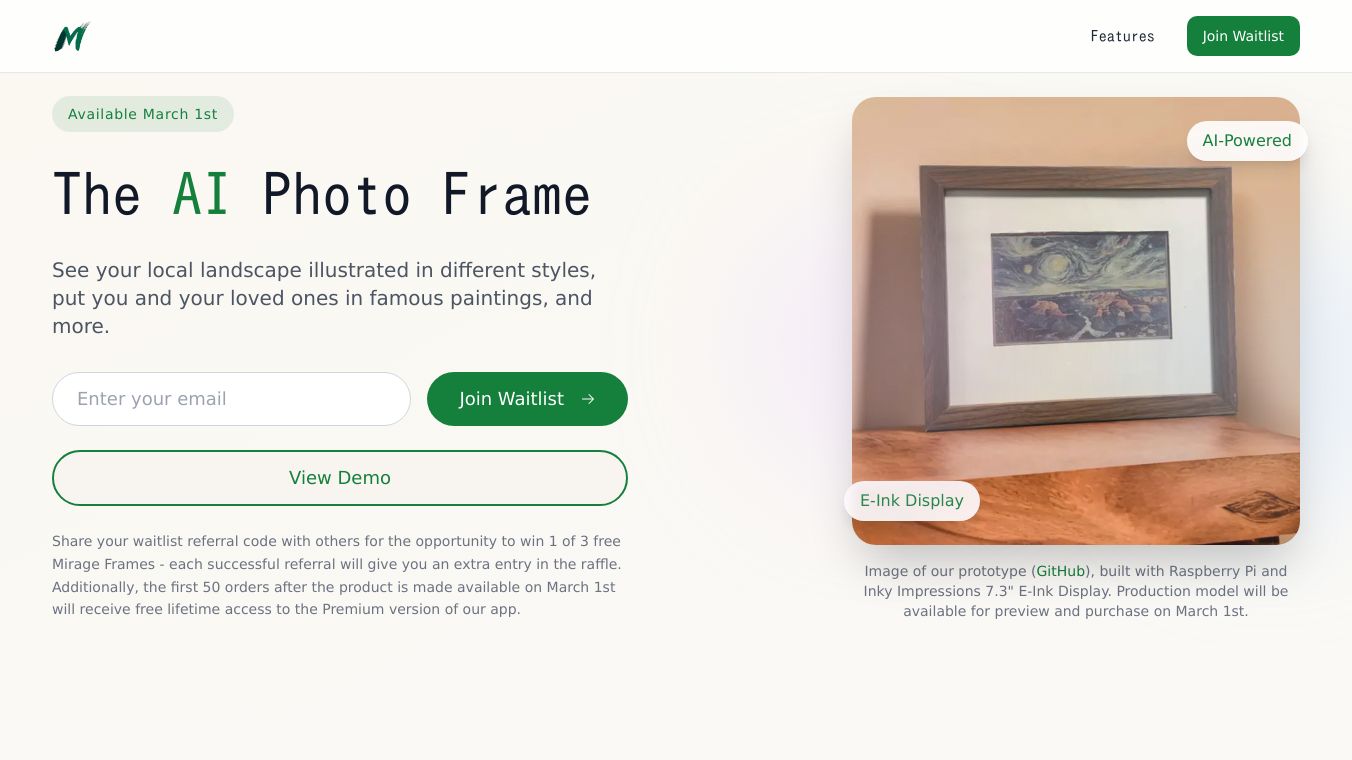This screenshot has height=760, width=1352.
Task: Click the Join Waitlist button in header
Action: tap(1243, 36)
